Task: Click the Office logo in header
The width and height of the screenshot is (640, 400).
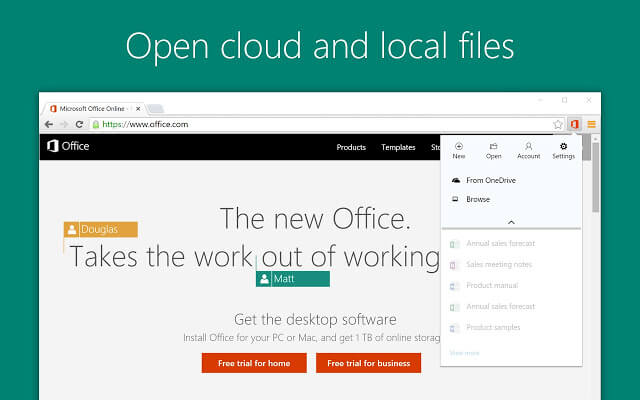Action: pyautogui.click(x=68, y=146)
